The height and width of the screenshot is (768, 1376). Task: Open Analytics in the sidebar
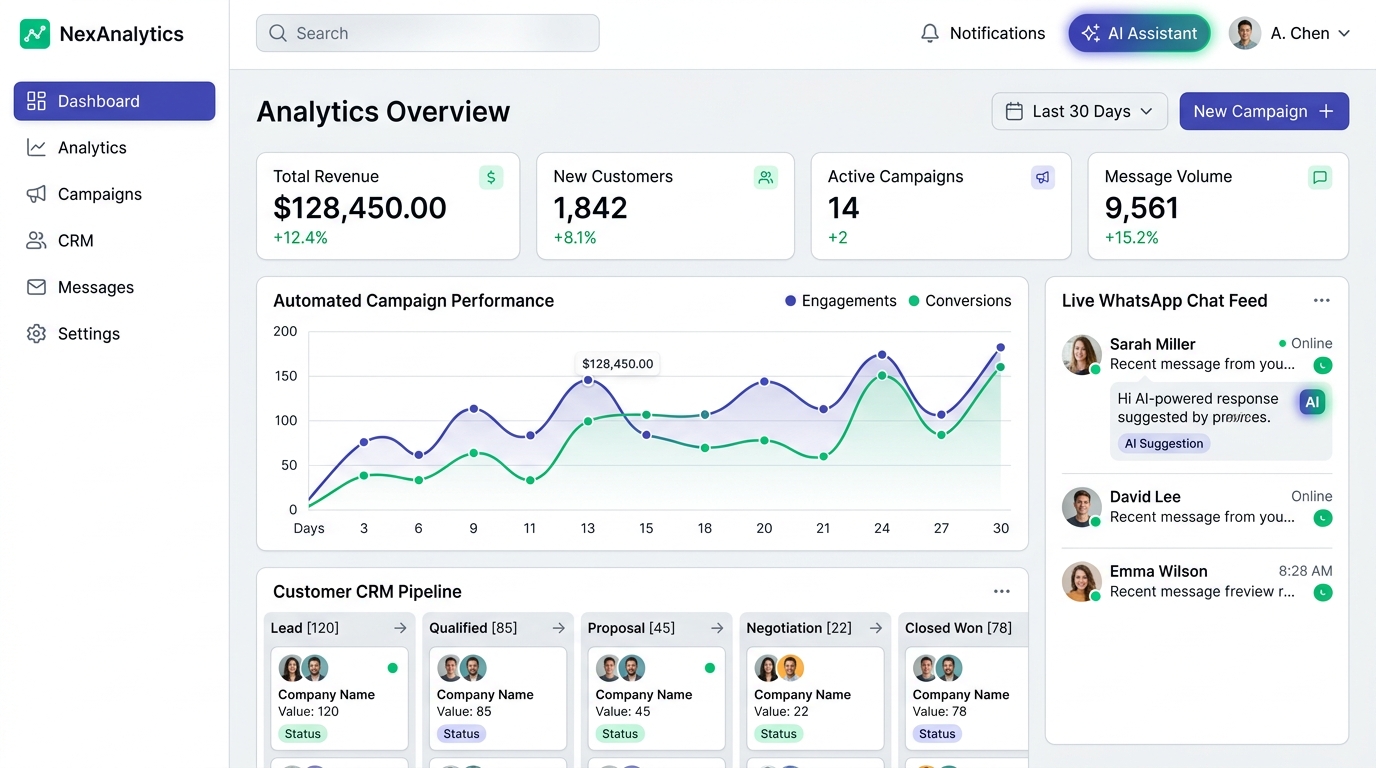coord(114,148)
